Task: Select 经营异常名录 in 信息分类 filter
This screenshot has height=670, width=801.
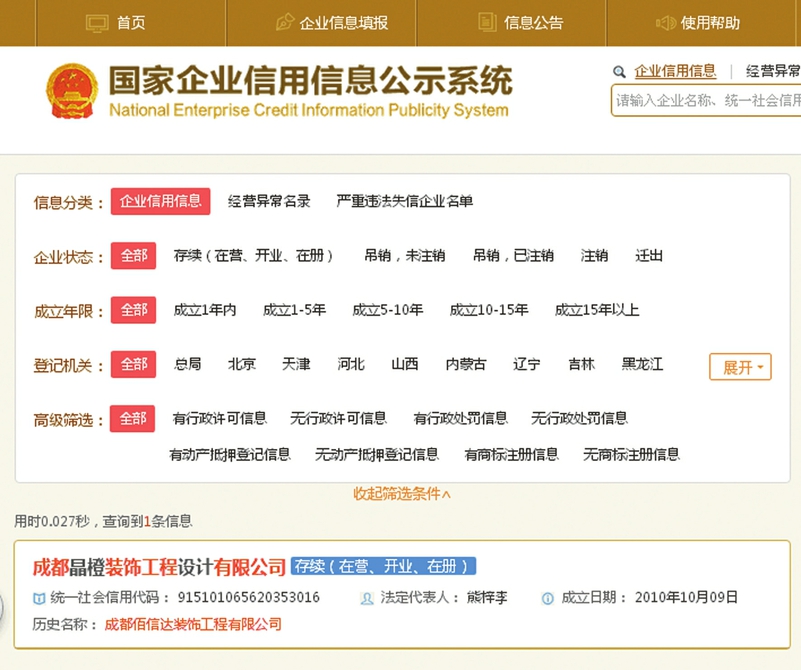Action: tap(269, 201)
